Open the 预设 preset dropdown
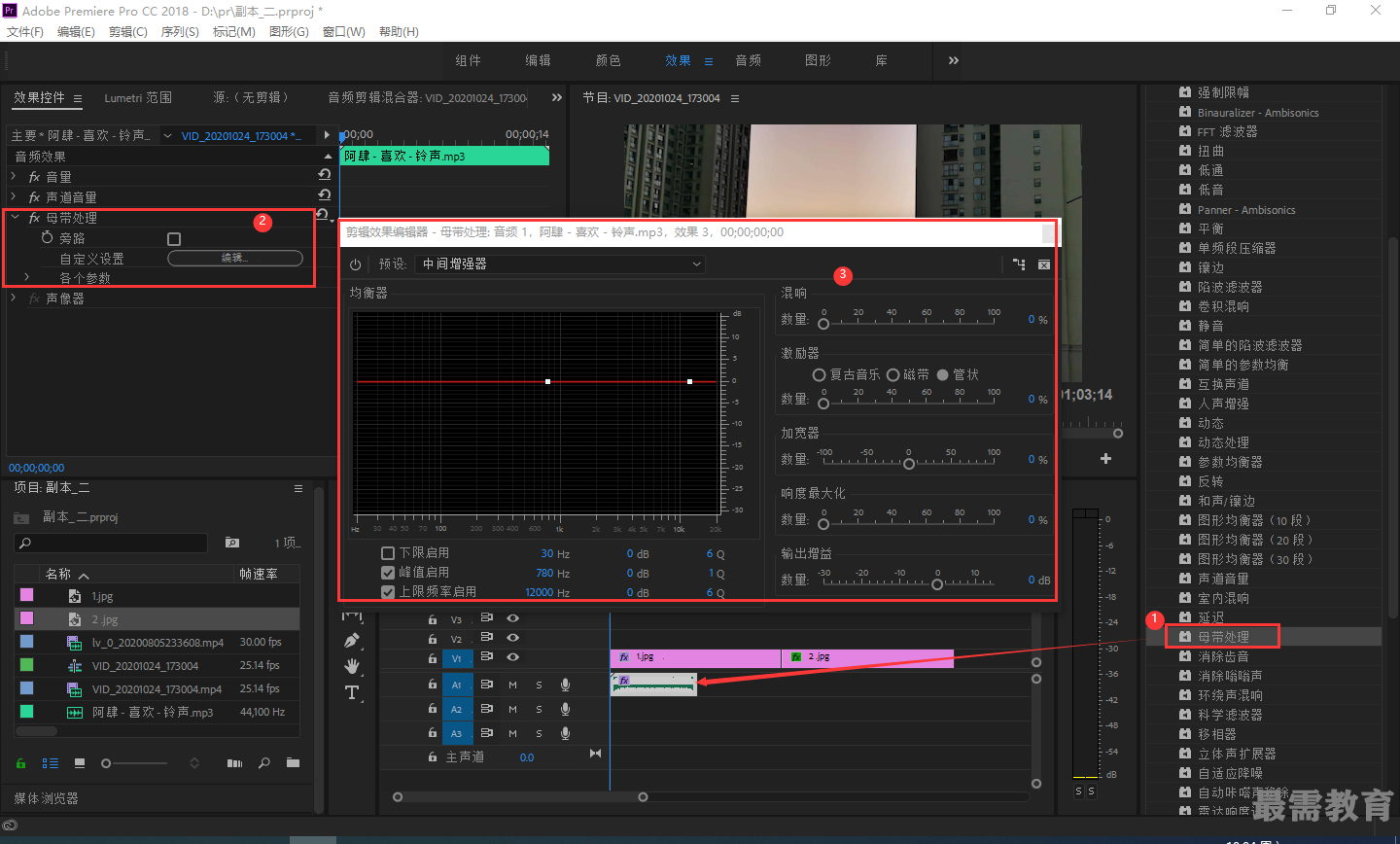 [560, 264]
